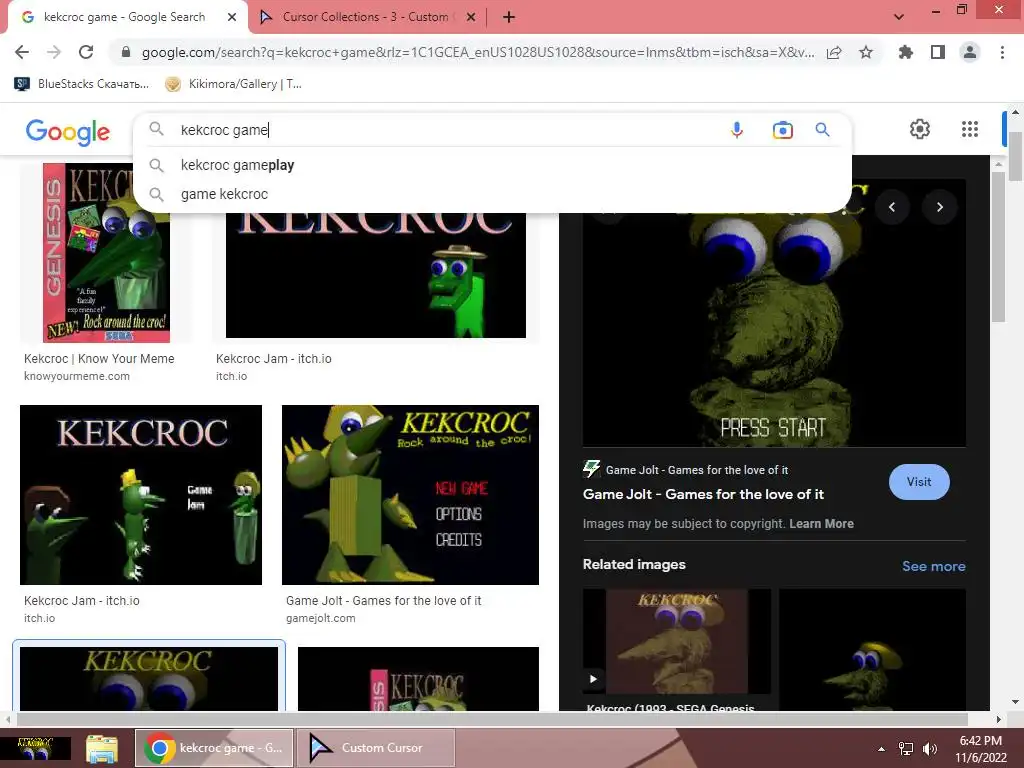1024x768 pixels.
Task: Switch to Cursor Collections Custom tab
Action: [364, 17]
